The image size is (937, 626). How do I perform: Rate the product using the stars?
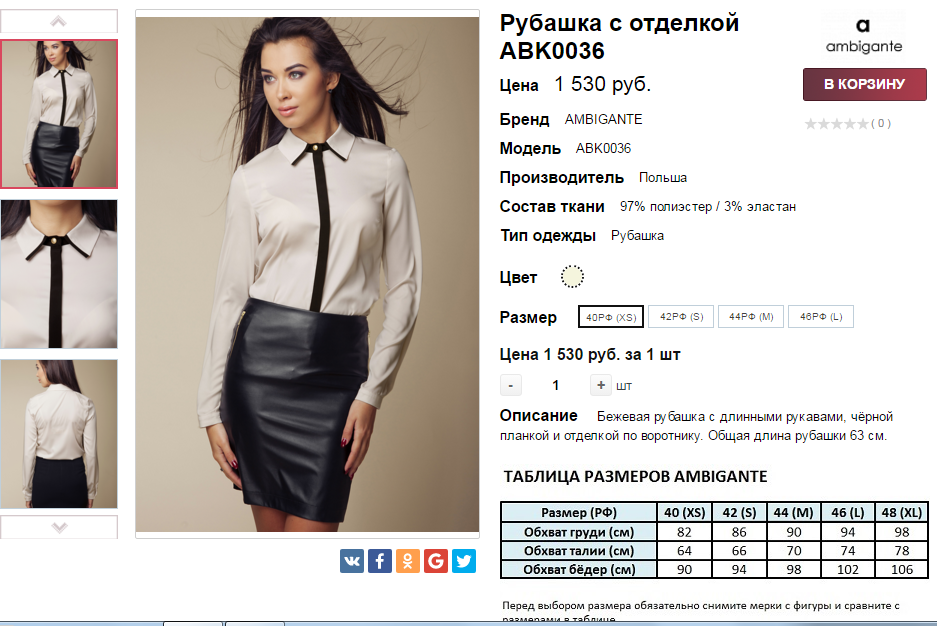point(836,124)
